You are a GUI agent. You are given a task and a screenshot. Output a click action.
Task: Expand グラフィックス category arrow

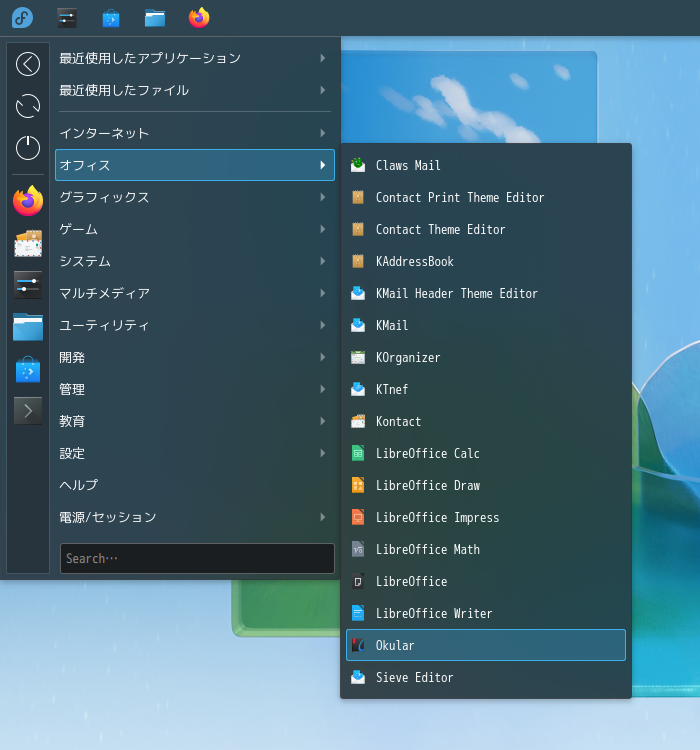coord(323,197)
